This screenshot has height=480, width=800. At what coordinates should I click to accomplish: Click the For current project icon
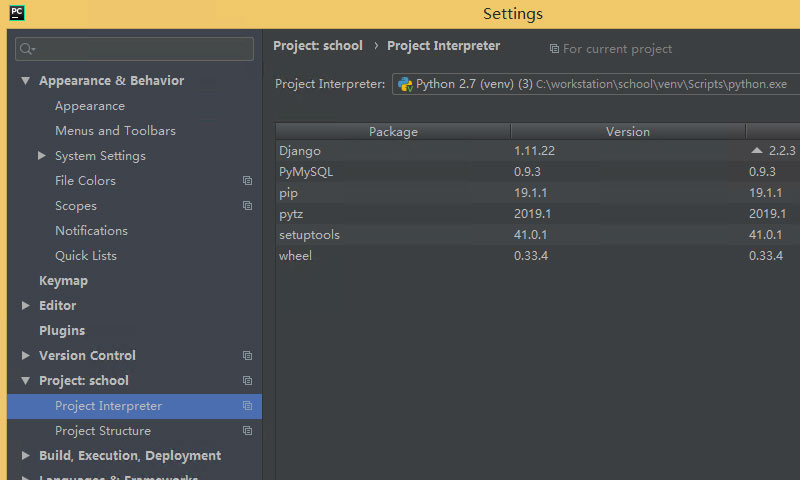(554, 49)
